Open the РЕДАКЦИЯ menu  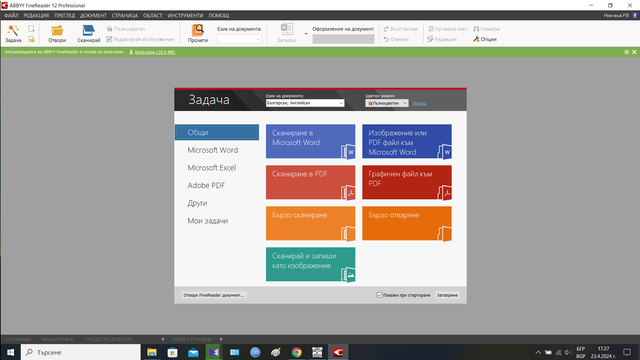(36, 16)
